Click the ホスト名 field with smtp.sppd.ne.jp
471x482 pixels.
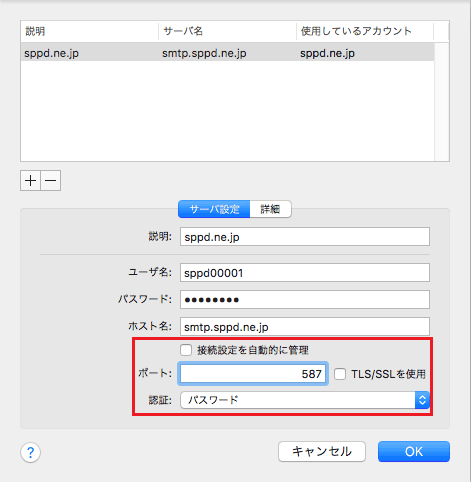305,327
